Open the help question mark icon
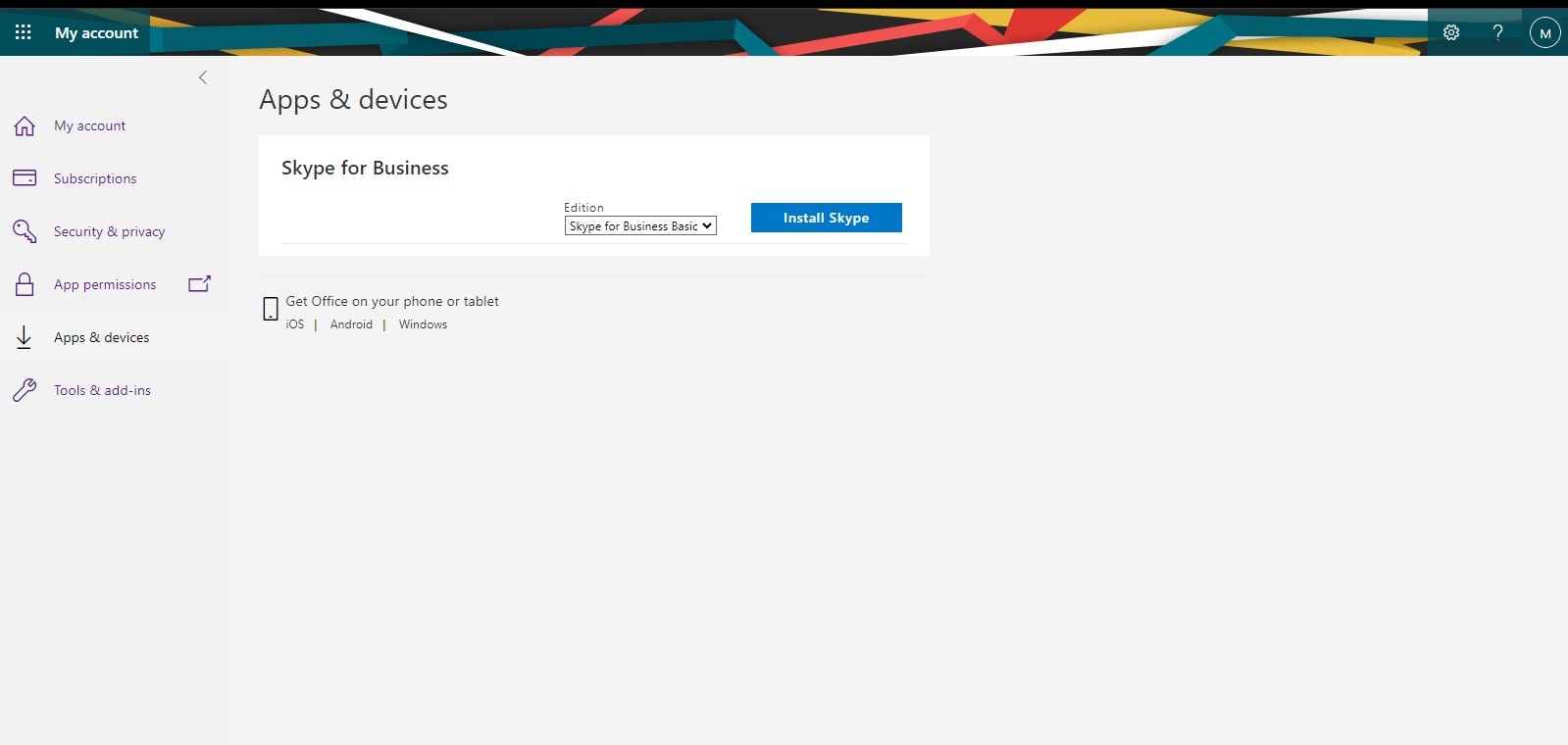The height and width of the screenshot is (745, 1568). [x=1497, y=32]
